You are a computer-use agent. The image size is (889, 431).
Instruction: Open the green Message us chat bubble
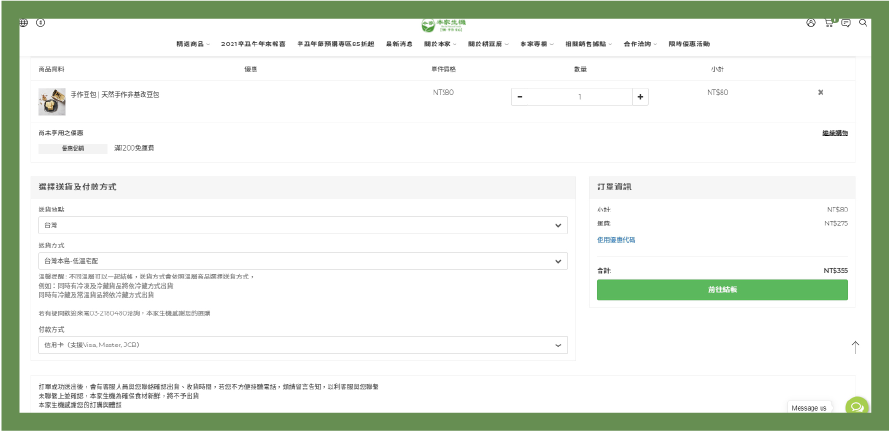(856, 407)
